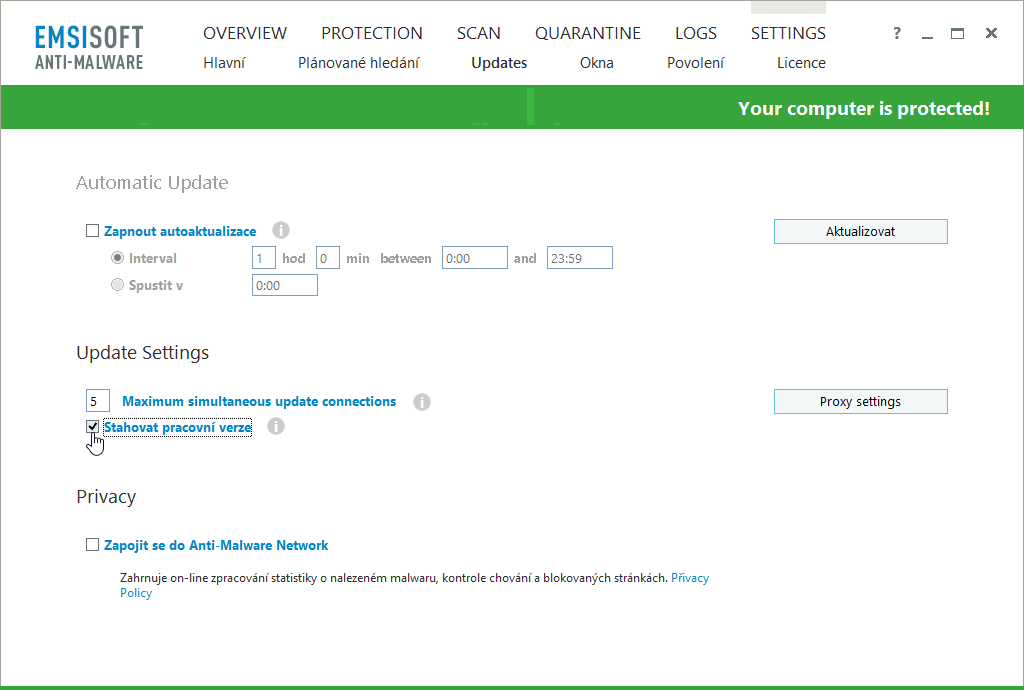Screen dimensions: 1024x690
Task: Close the Emsisoft window
Action: coord(991,33)
